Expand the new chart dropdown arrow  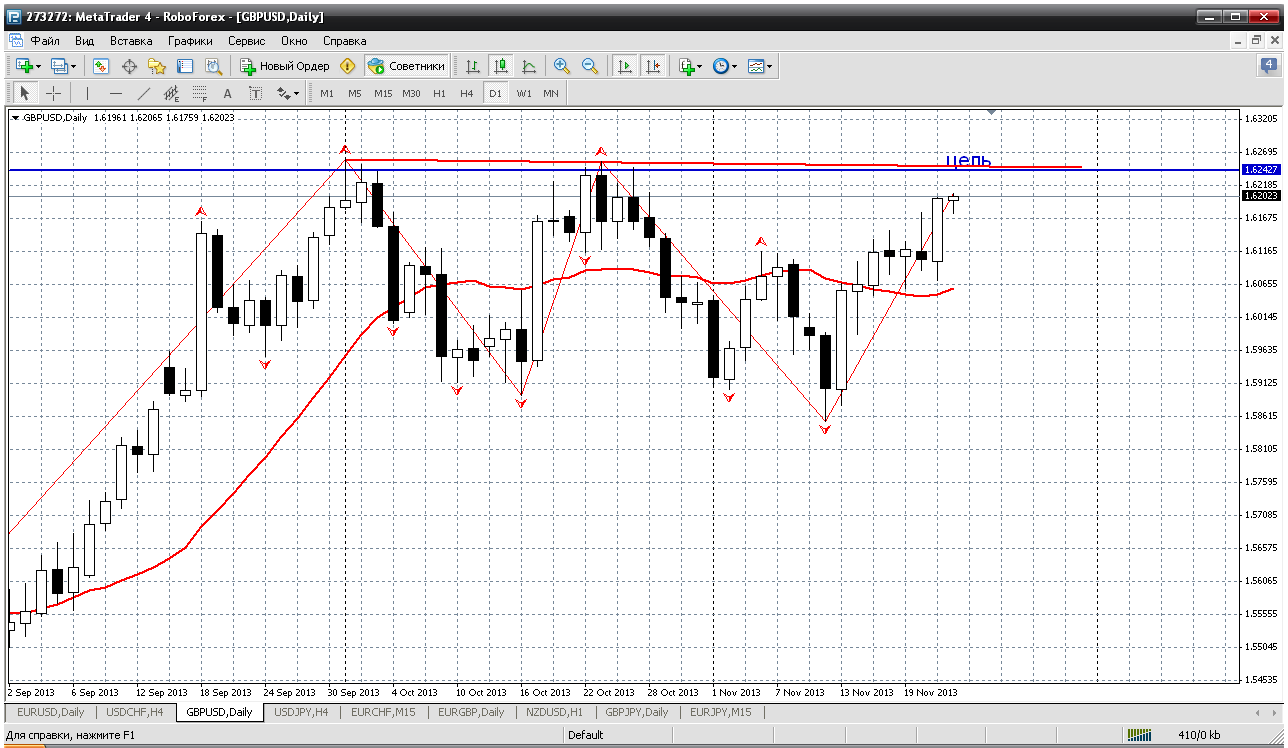[38, 66]
